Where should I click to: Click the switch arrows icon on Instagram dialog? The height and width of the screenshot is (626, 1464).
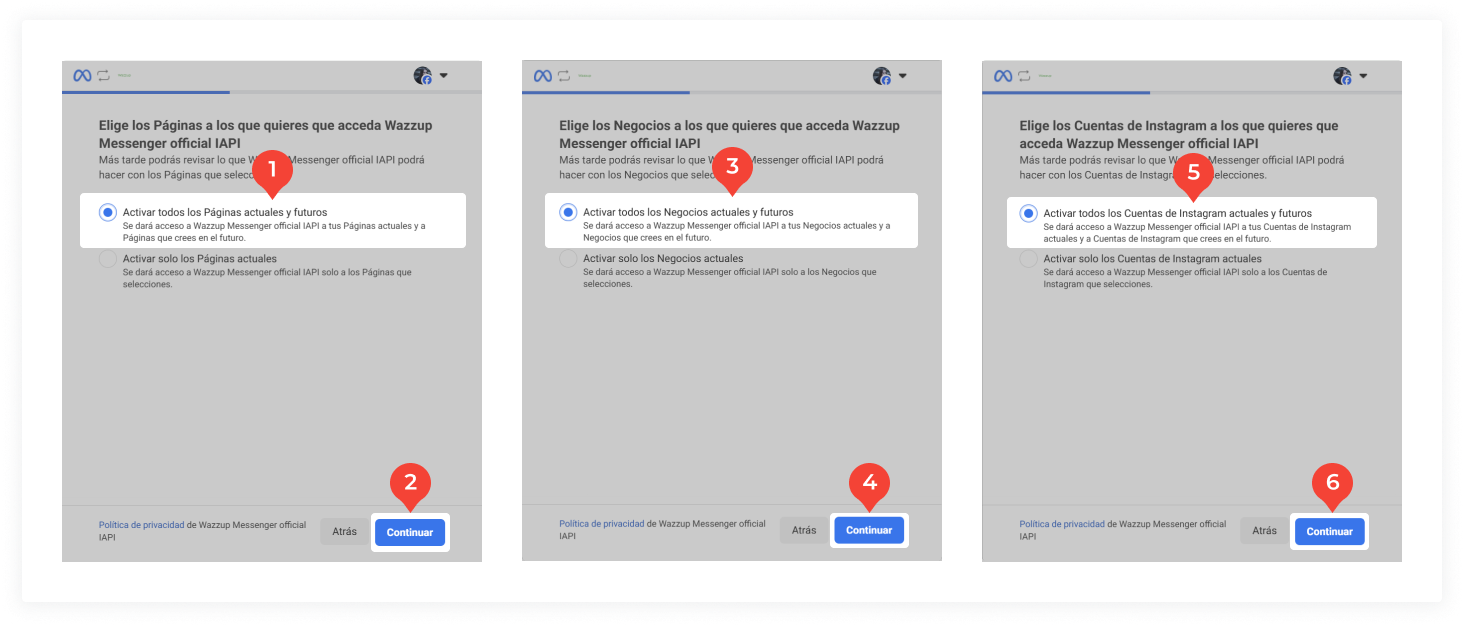pyautogui.click(x=1025, y=74)
